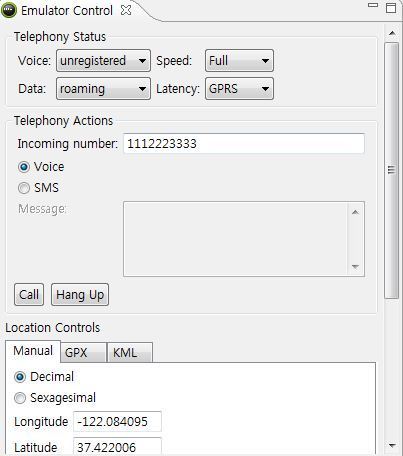Click the panel scroll up arrow
The width and height of the screenshot is (403, 456).
click(392, 33)
